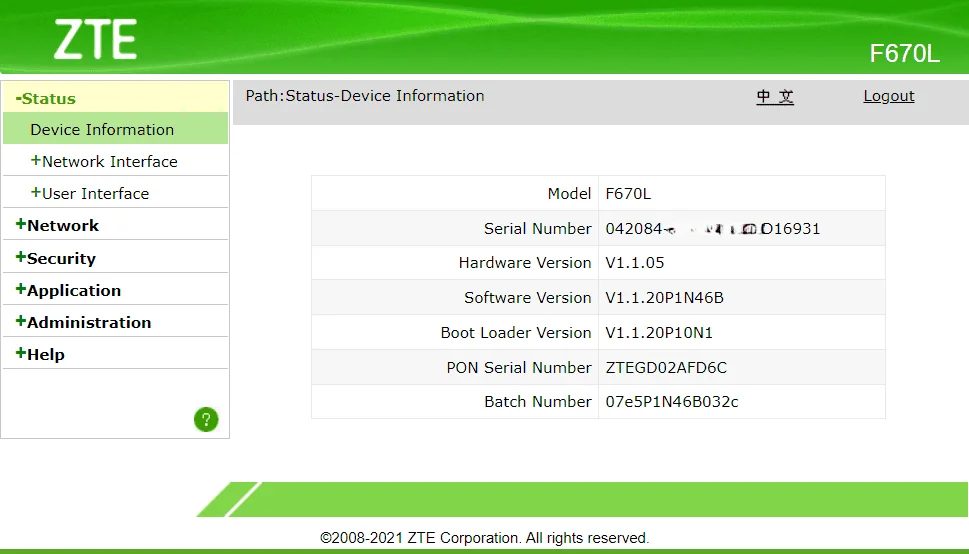Click Hardware Version value V1.1.05
The image size is (969, 554).
(635, 263)
